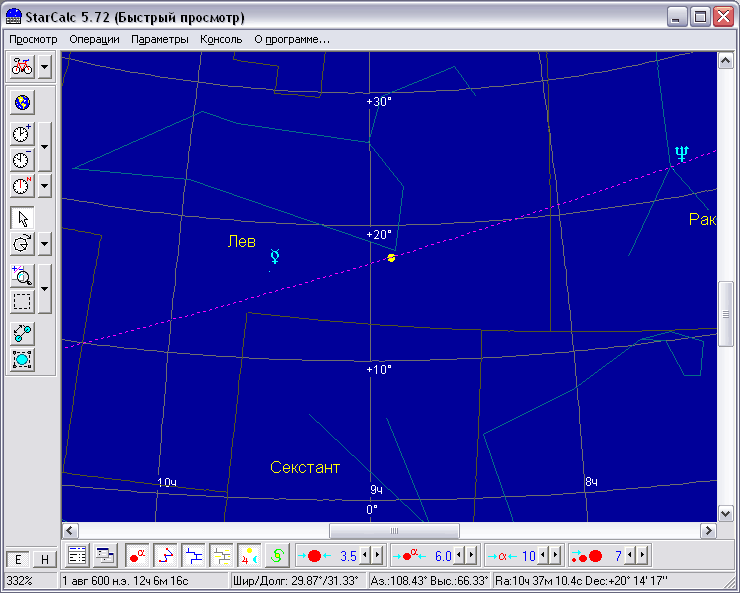The height and width of the screenshot is (593, 740).
Task: Select the zoom magnifier tool
Action: pos(22,276)
